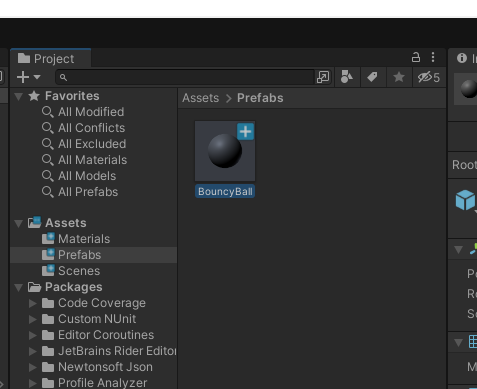Click the Search by Label tag icon
477x389 pixels.
[x=372, y=77]
